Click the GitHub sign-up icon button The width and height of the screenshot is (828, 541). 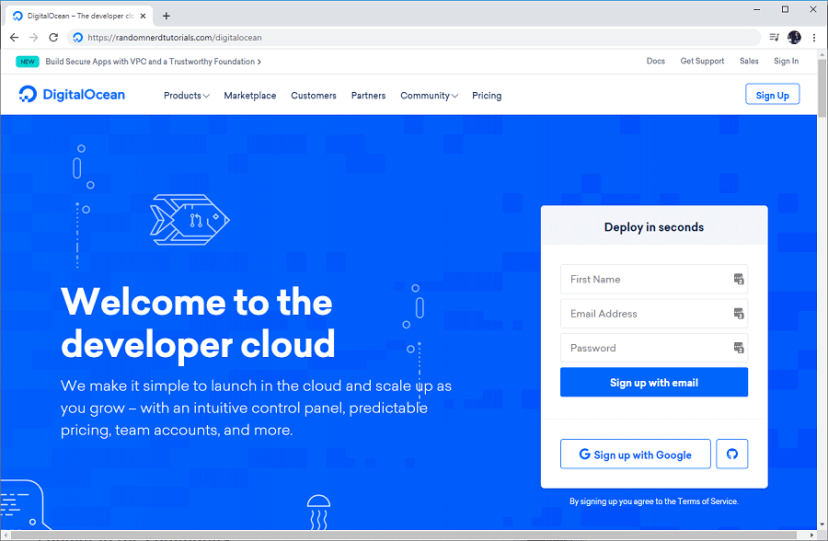[732, 454]
